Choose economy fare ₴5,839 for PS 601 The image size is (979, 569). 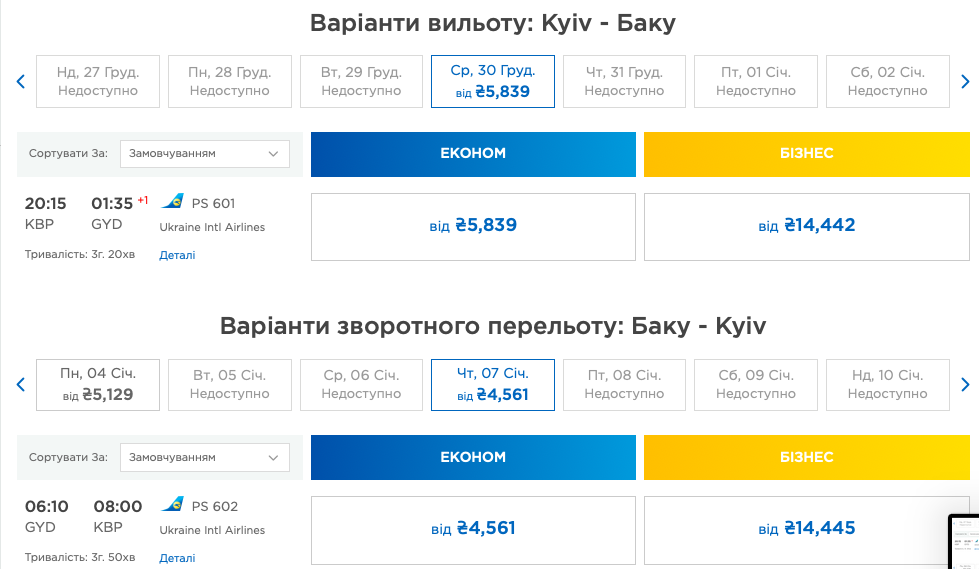click(x=473, y=226)
